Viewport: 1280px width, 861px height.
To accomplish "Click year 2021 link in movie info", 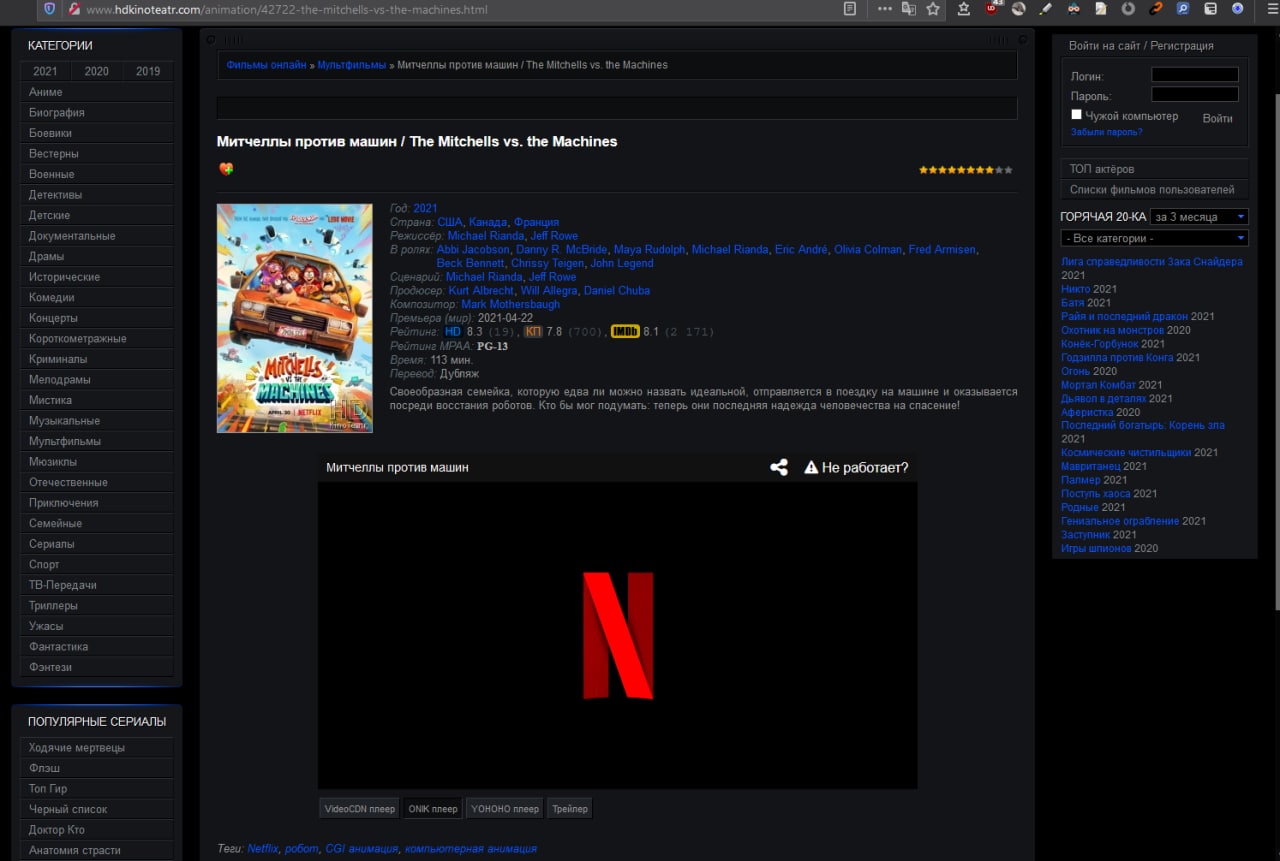I will tap(425, 209).
